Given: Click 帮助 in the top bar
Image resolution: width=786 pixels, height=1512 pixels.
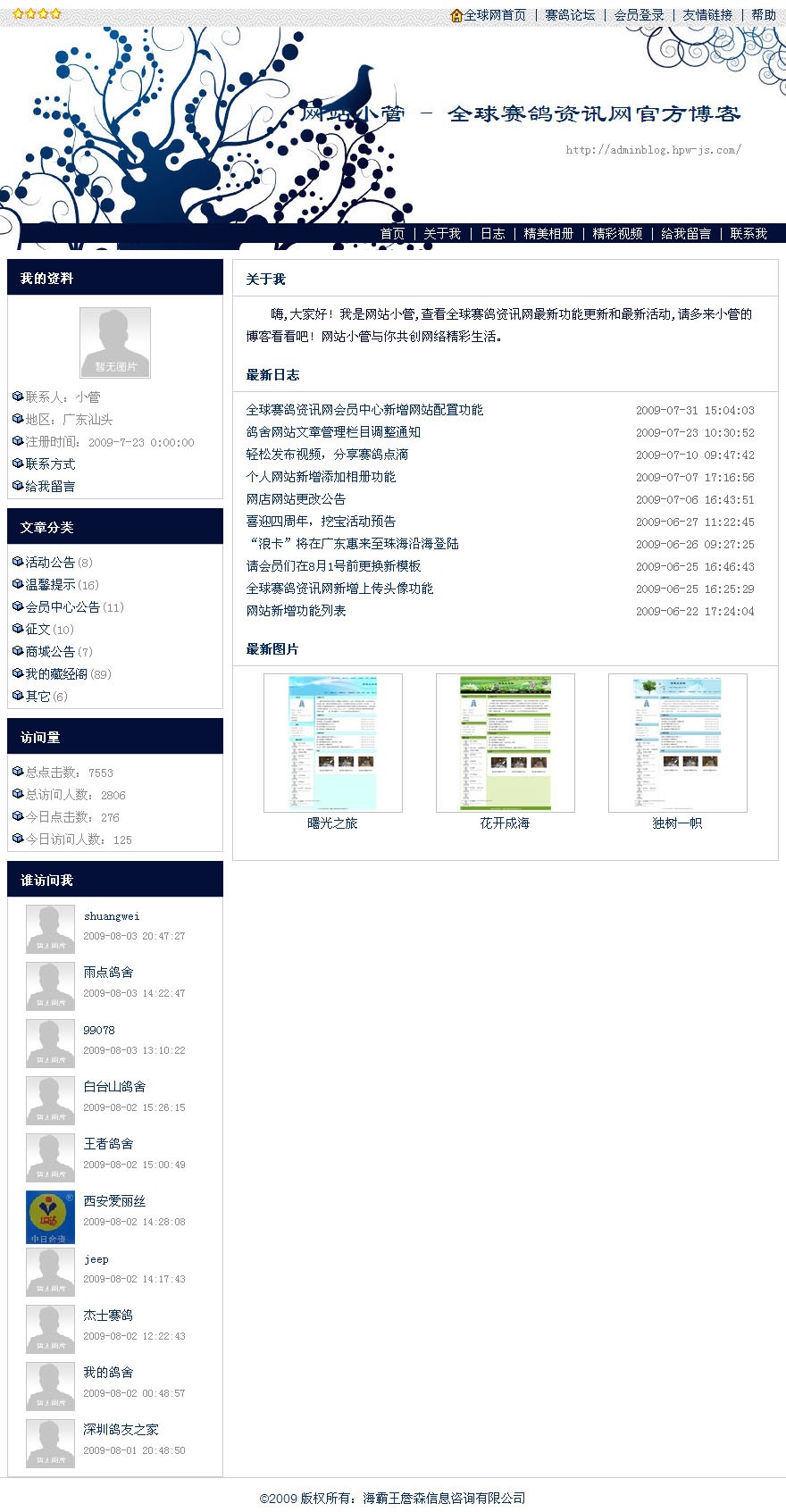Looking at the screenshot, I should (x=764, y=15).
